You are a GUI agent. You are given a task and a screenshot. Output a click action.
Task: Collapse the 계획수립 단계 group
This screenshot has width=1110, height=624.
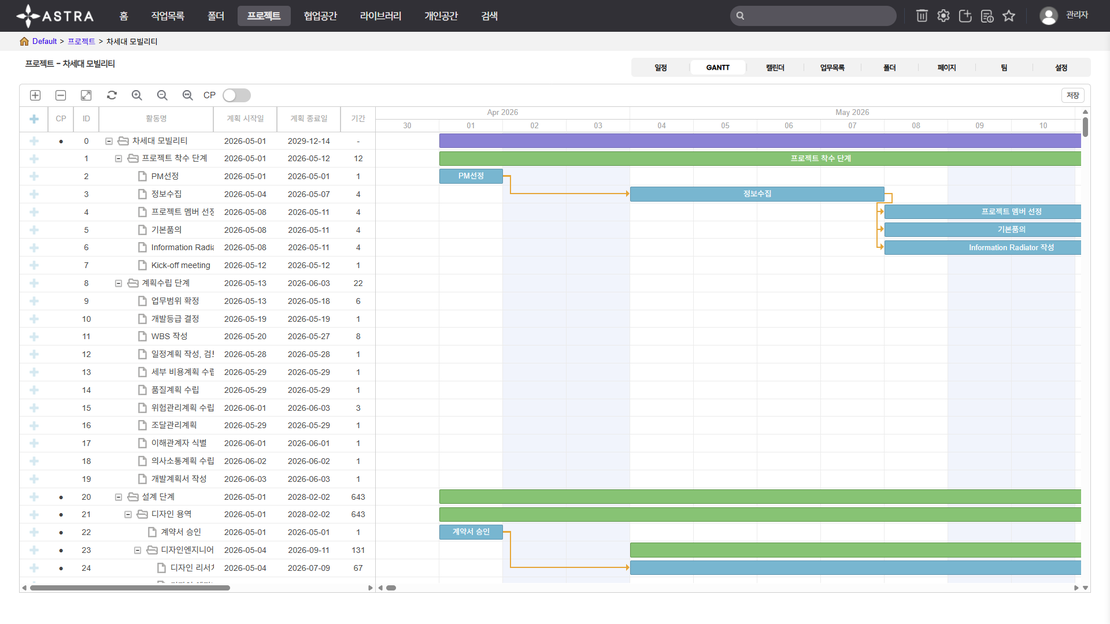[x=118, y=283]
